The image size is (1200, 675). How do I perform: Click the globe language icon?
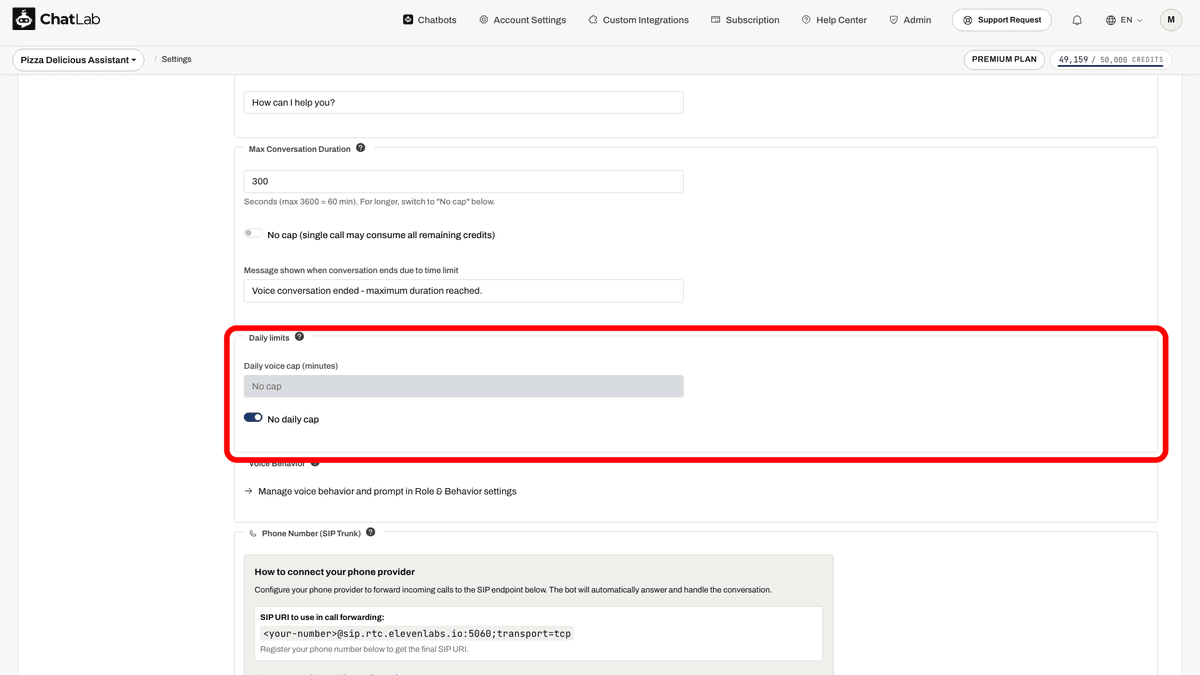(x=1111, y=20)
